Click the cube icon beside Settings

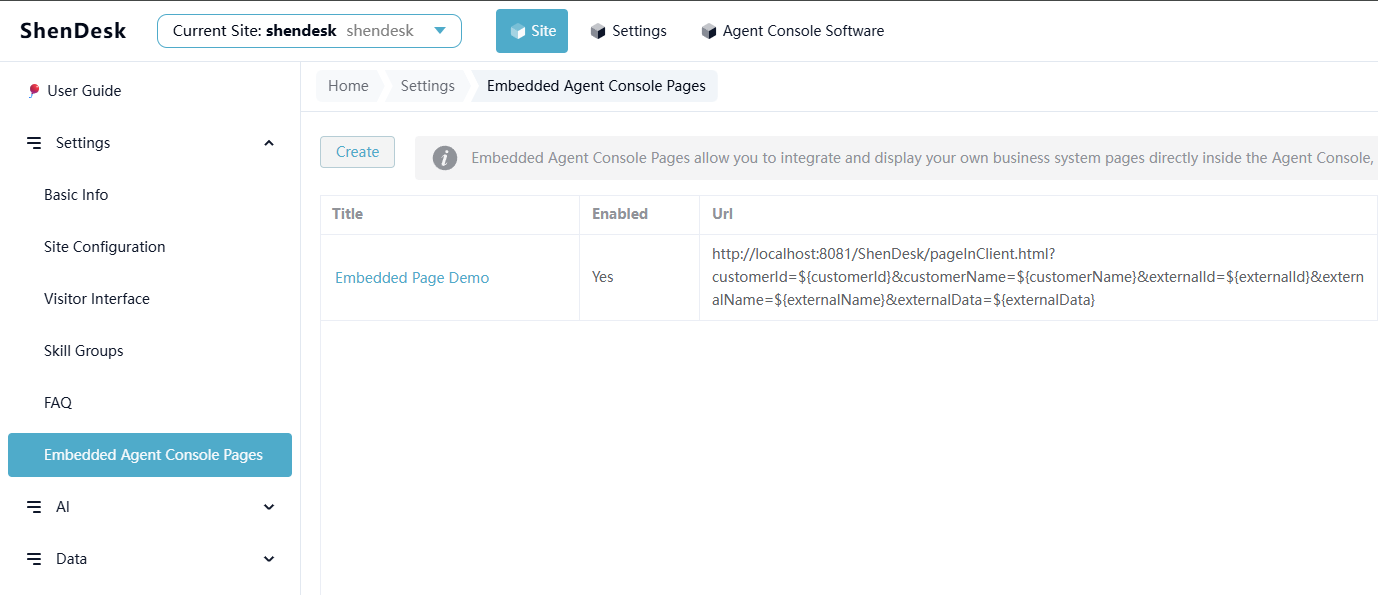click(x=598, y=31)
